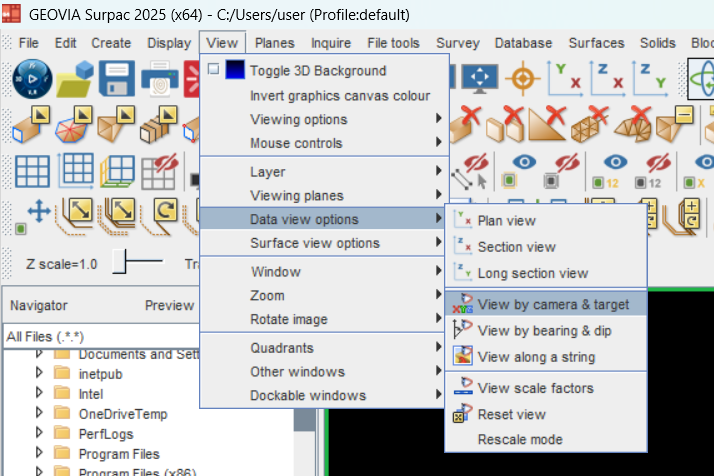Open the File menu
Screen dimensions: 714x476
(28, 43)
